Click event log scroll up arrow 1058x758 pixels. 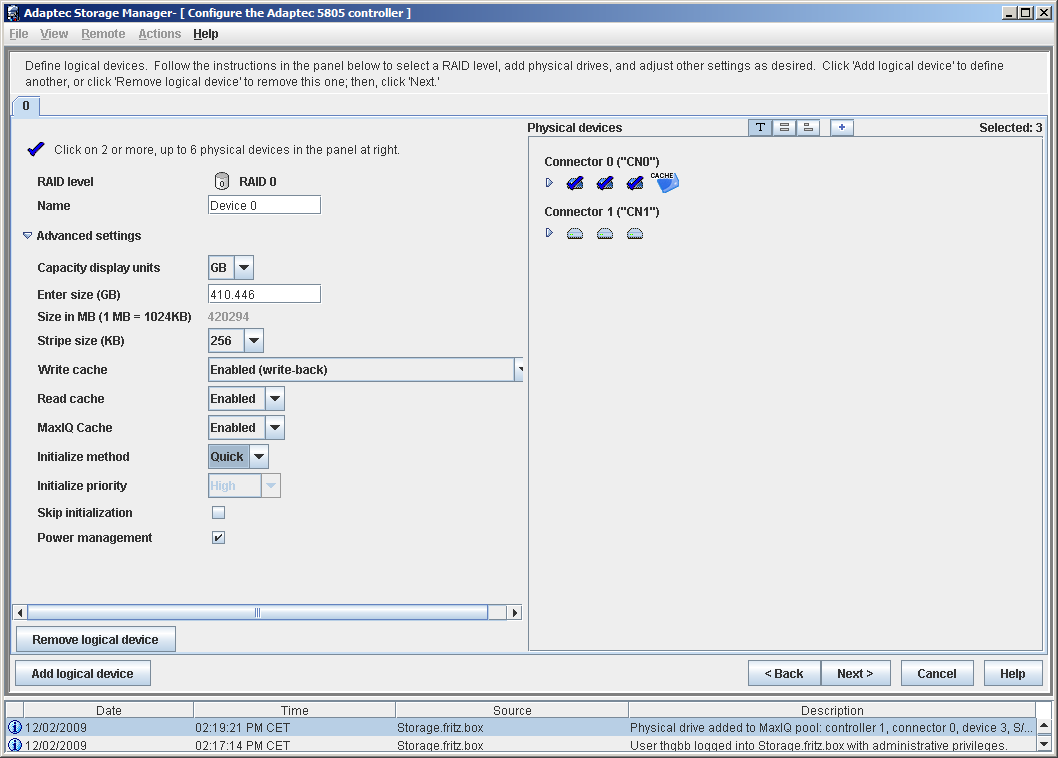tap(1044, 727)
